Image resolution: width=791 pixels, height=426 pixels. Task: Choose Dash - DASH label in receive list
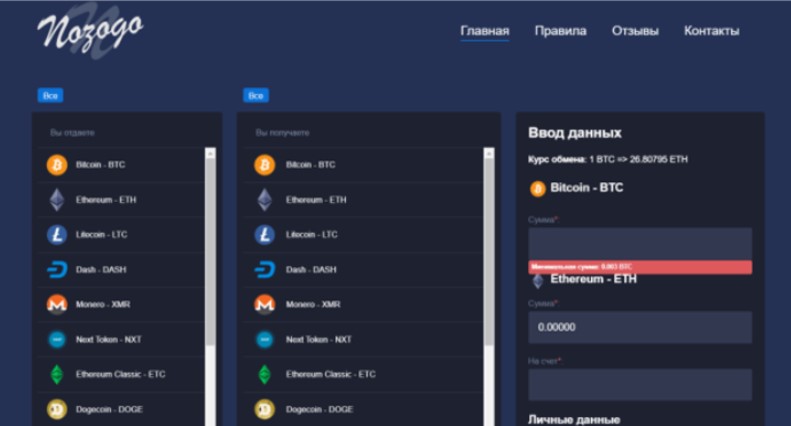click(x=311, y=270)
